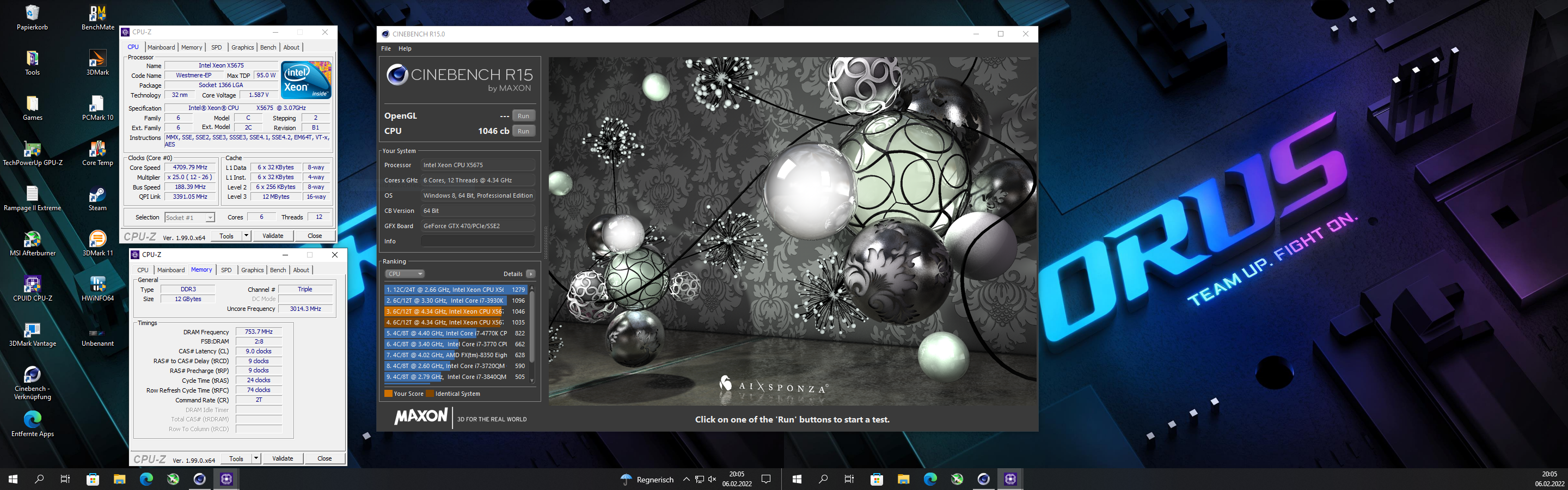Run the CPU benchmark in Cinebench
Screen dimensions: 1568x490
(523, 131)
